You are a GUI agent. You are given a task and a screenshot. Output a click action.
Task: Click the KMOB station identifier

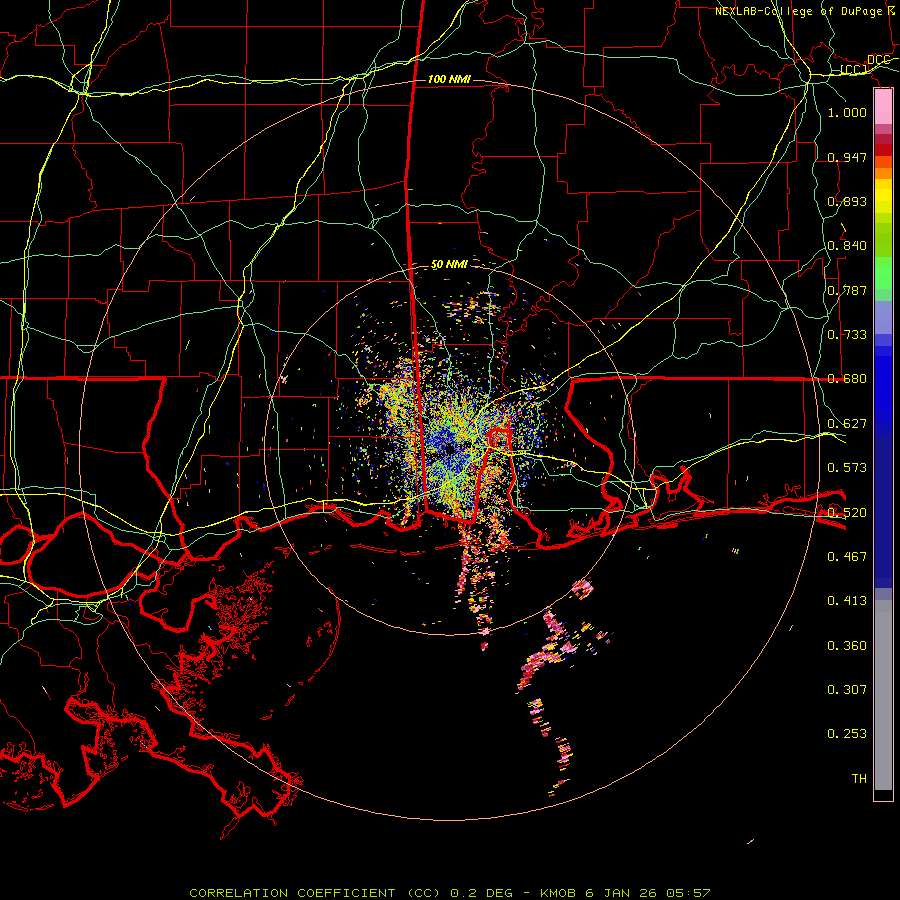[559, 893]
